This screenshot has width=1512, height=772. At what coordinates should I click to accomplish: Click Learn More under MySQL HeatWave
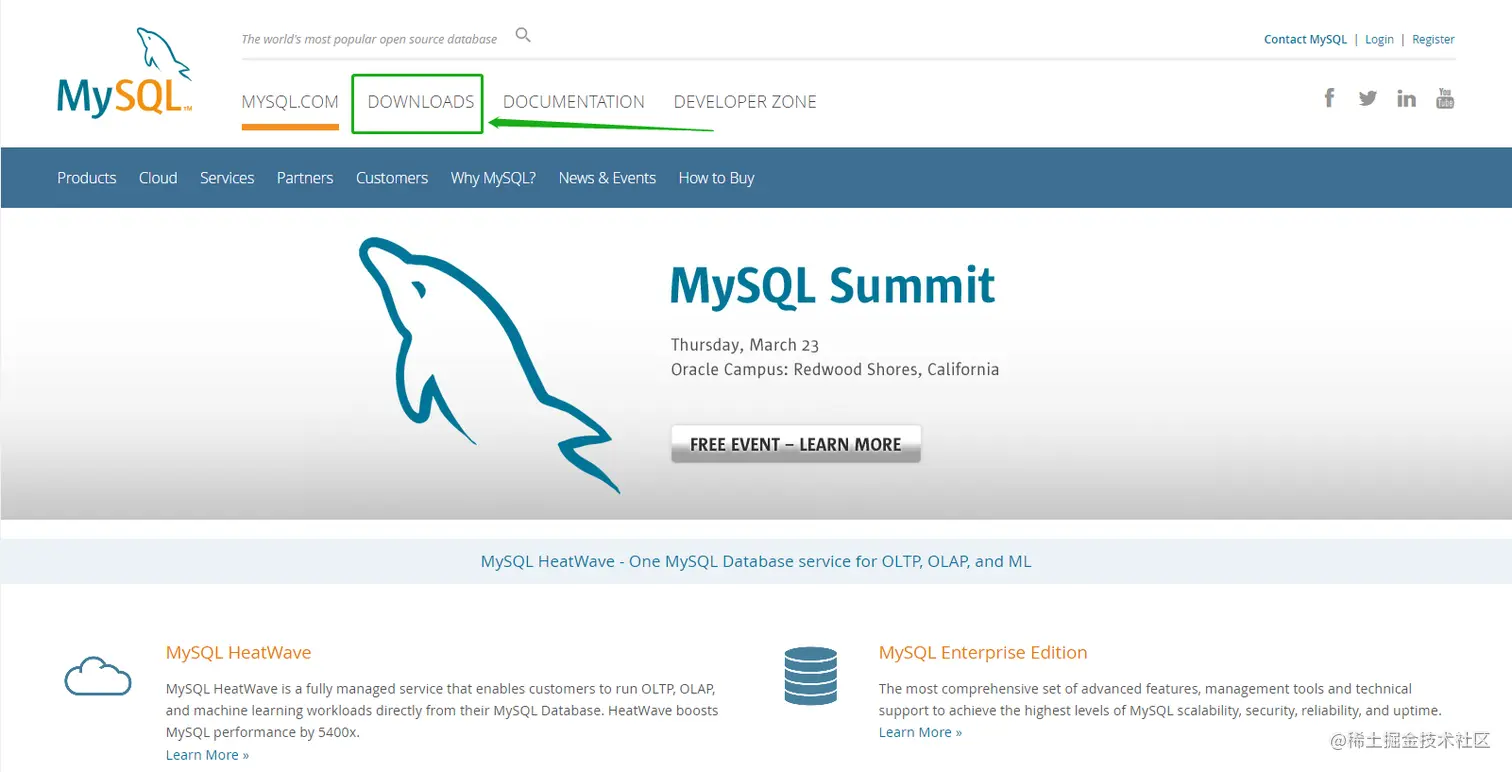207,755
